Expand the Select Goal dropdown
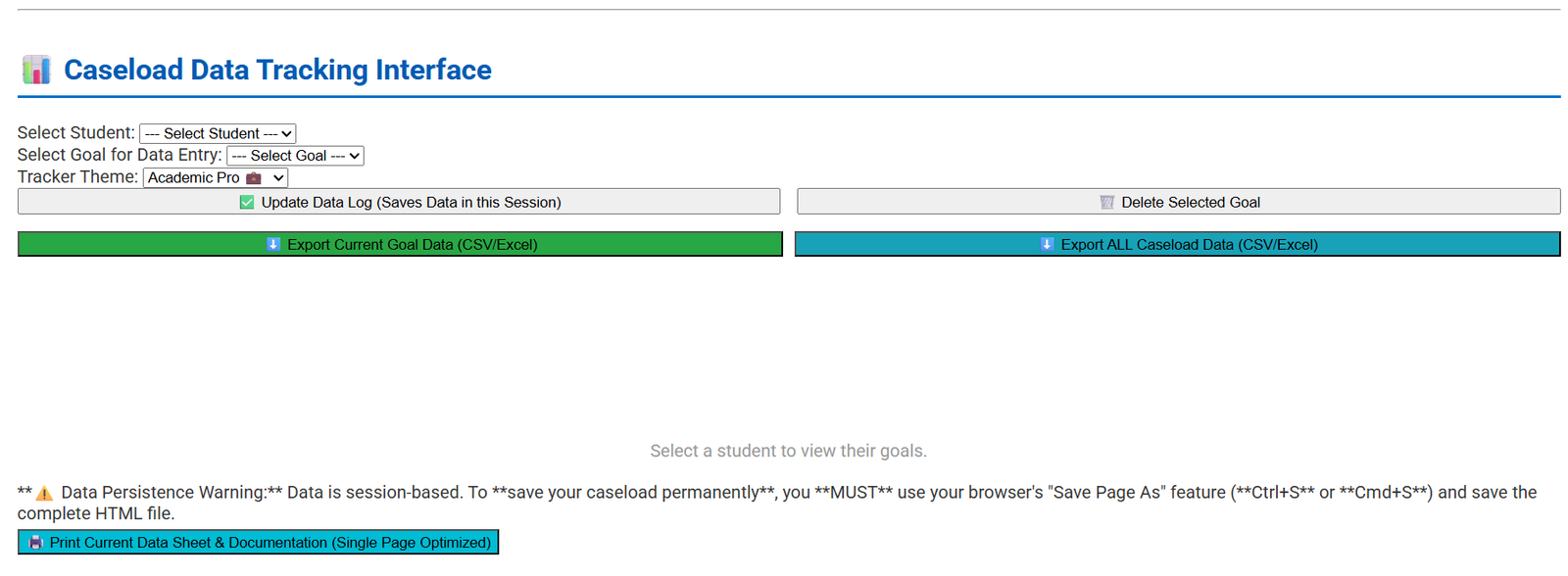 (x=295, y=156)
